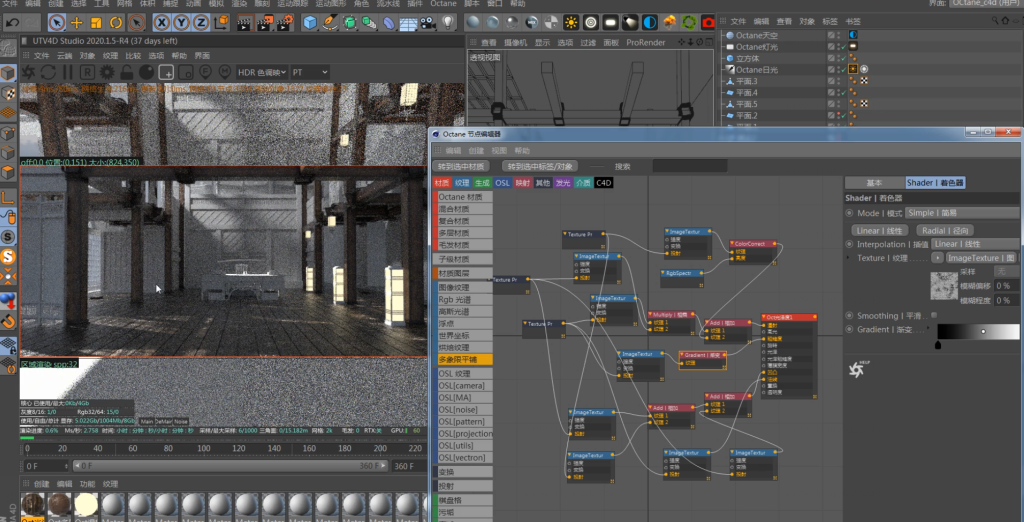Add a Camera object
The image size is (1024, 522).
428,24
